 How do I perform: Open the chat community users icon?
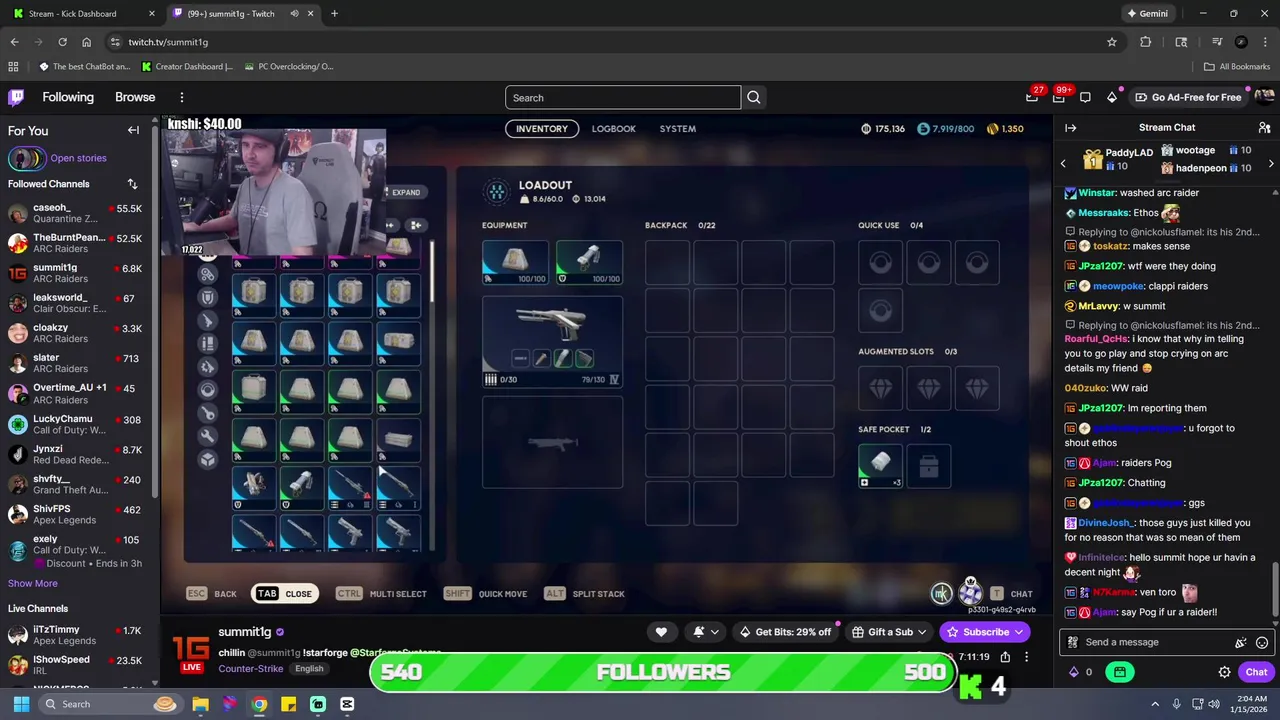tap(1264, 128)
